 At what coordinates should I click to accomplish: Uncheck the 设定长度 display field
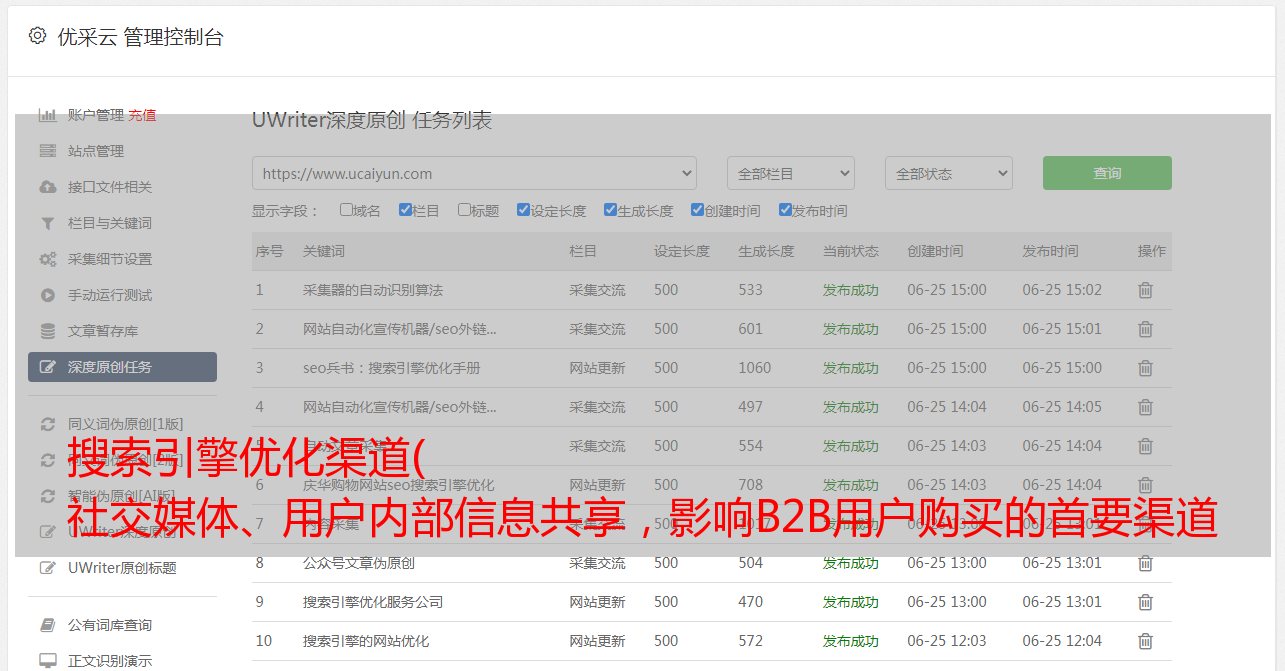click(x=523, y=210)
